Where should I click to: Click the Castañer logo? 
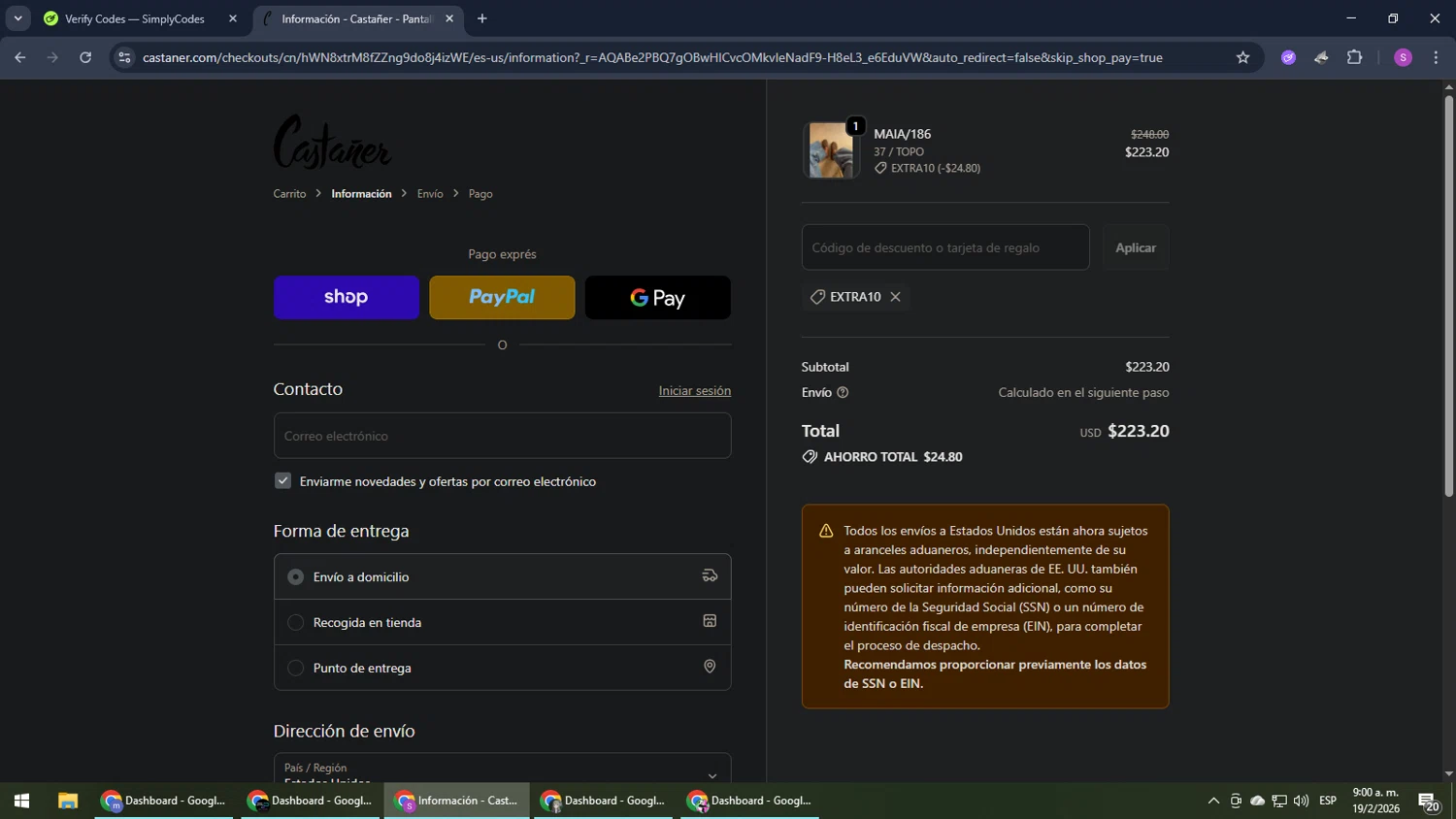pyautogui.click(x=332, y=142)
